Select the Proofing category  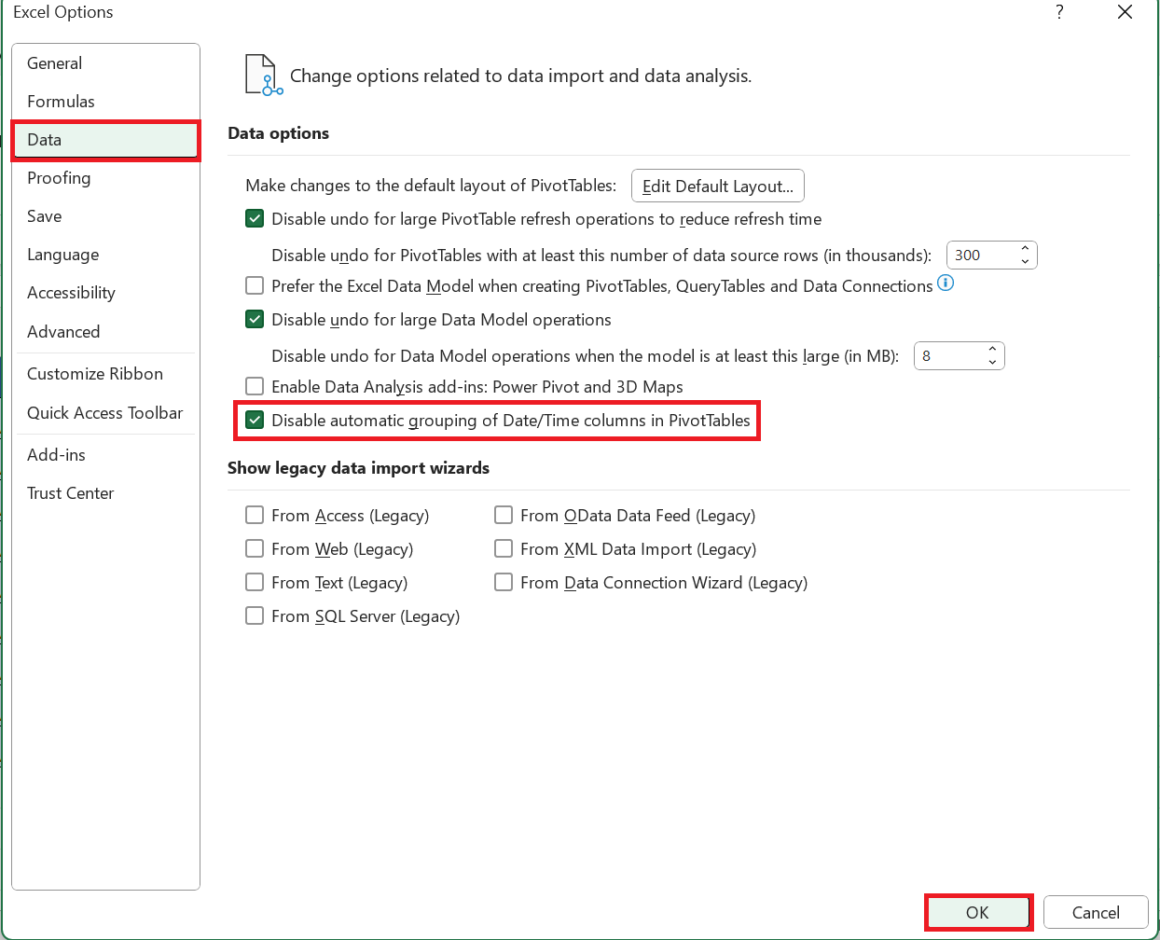(x=58, y=177)
